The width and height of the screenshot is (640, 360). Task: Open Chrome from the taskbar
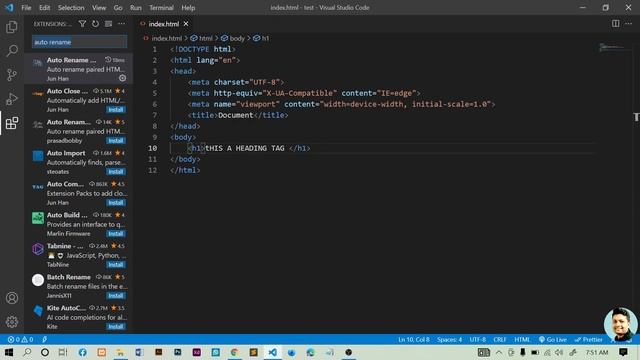click(x=234, y=352)
